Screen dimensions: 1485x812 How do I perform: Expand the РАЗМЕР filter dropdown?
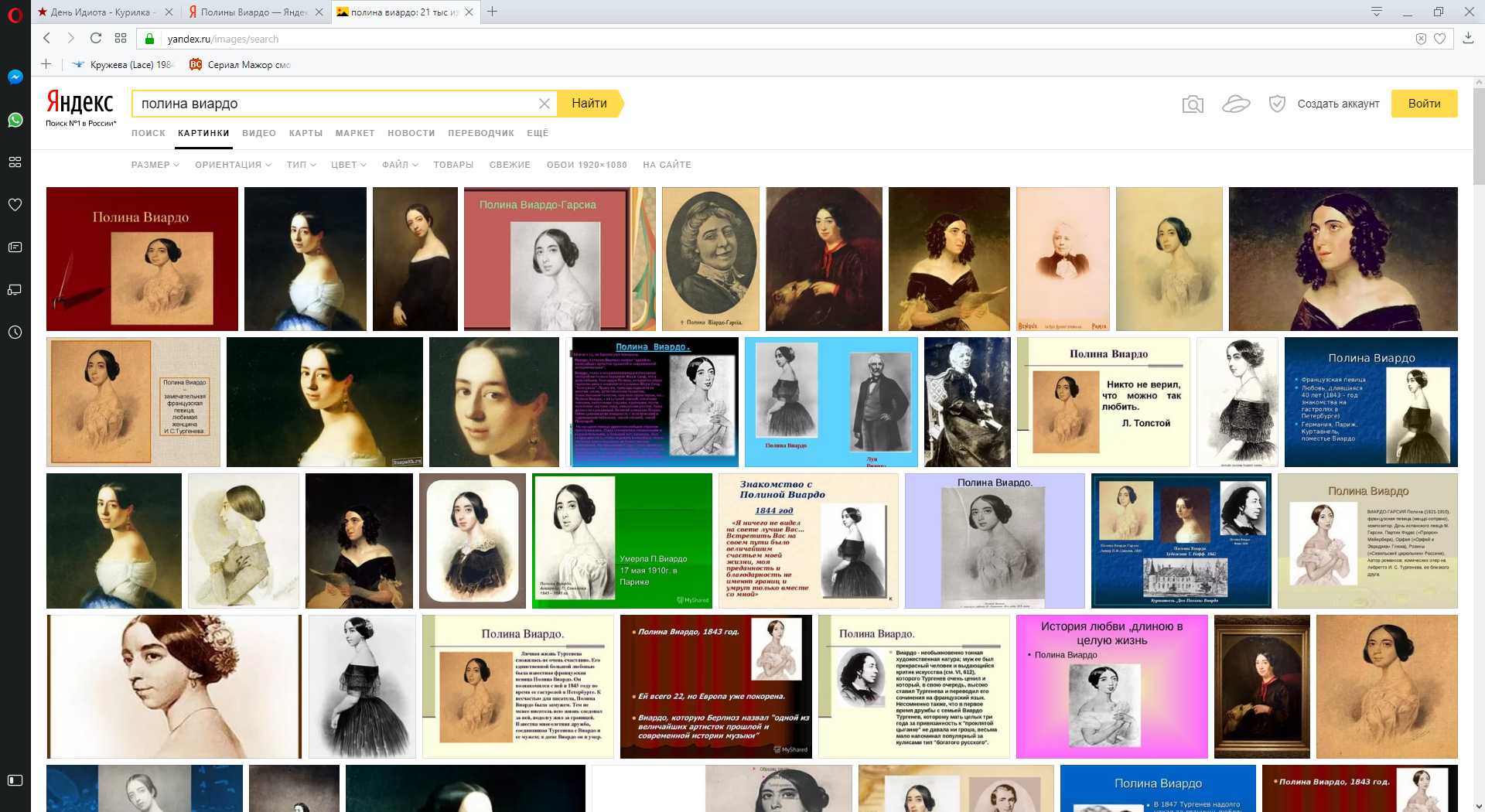coord(155,165)
